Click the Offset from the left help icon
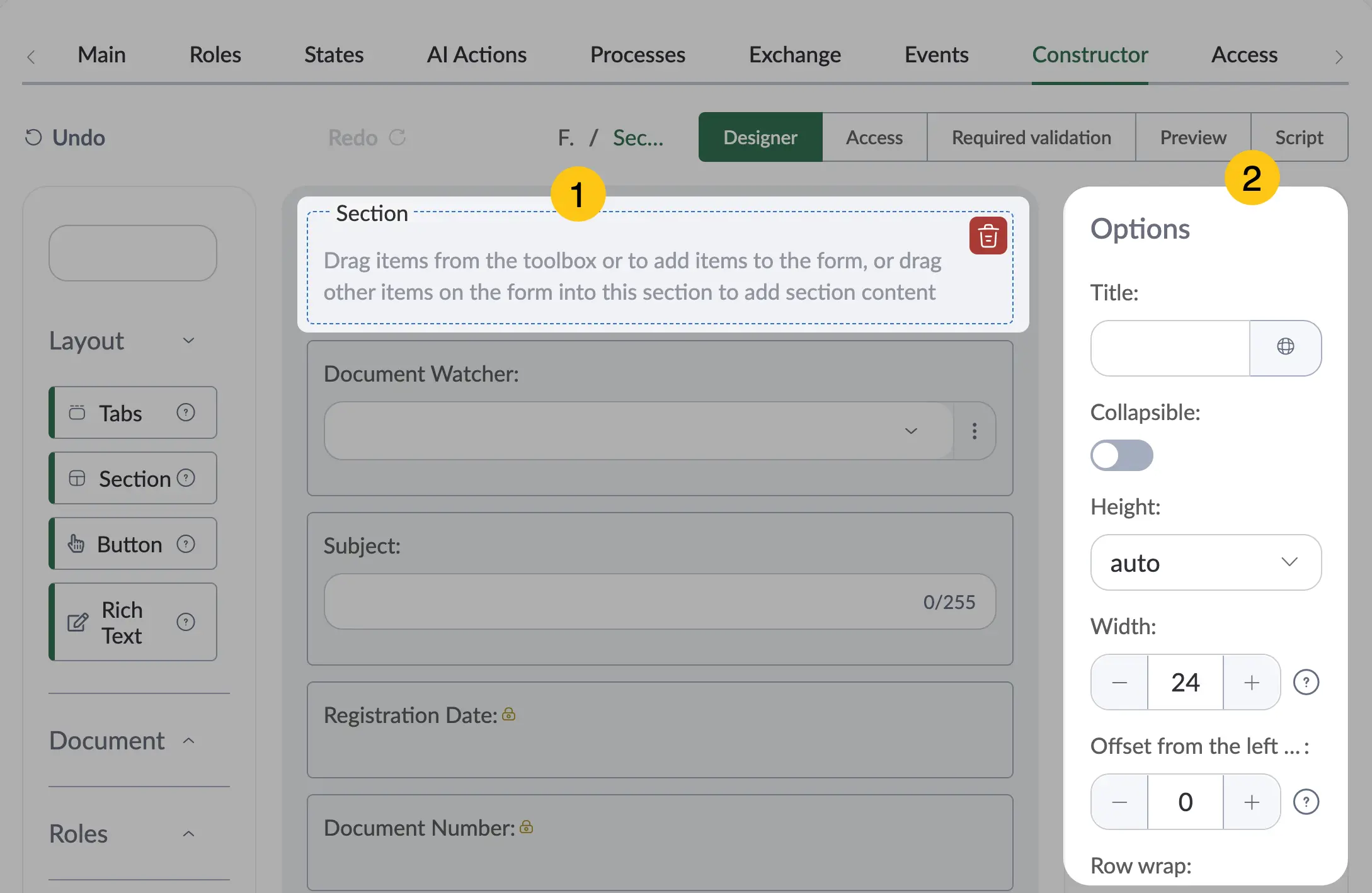The height and width of the screenshot is (893, 1372). [x=1306, y=802]
